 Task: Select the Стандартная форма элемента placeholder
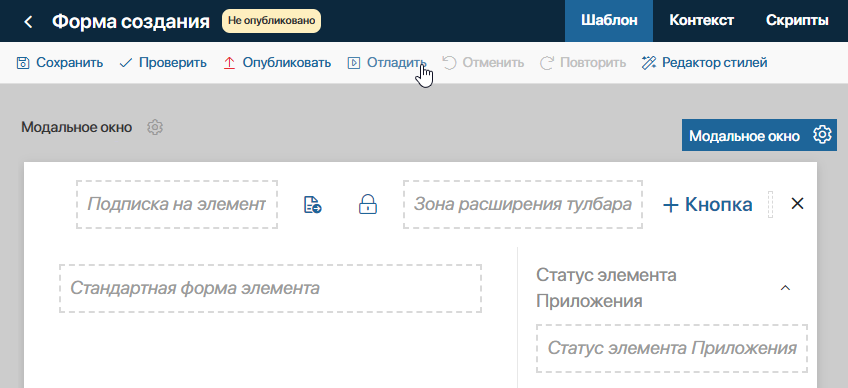(270, 288)
